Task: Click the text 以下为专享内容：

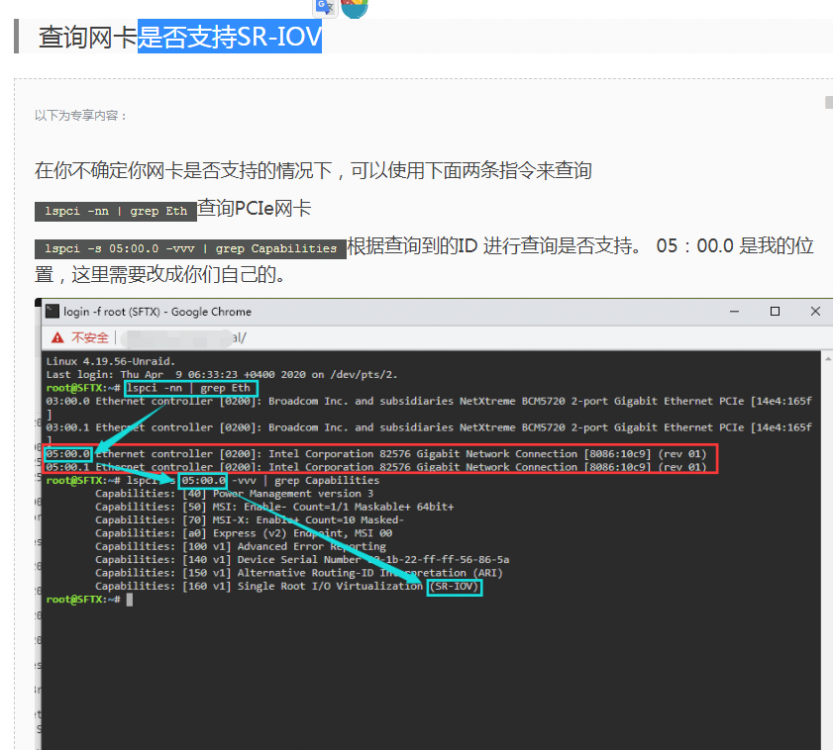Action: [81, 115]
